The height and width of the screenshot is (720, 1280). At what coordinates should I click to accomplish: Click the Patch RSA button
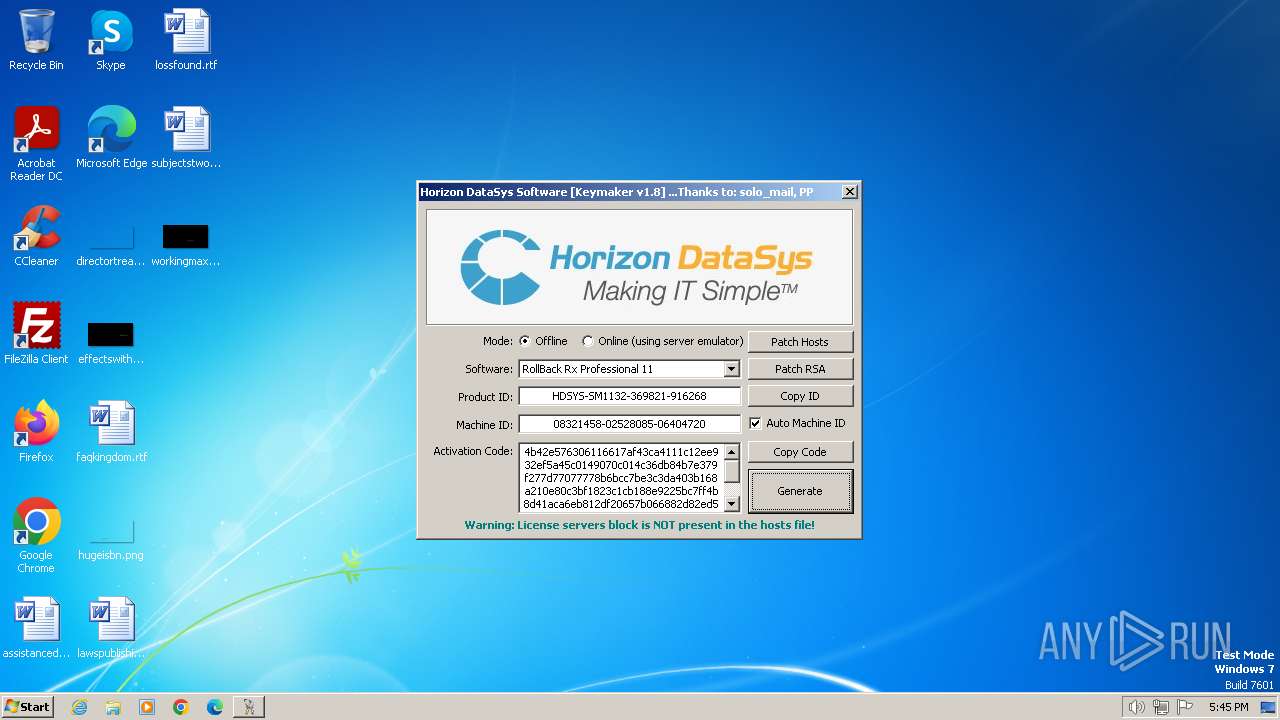(x=800, y=369)
